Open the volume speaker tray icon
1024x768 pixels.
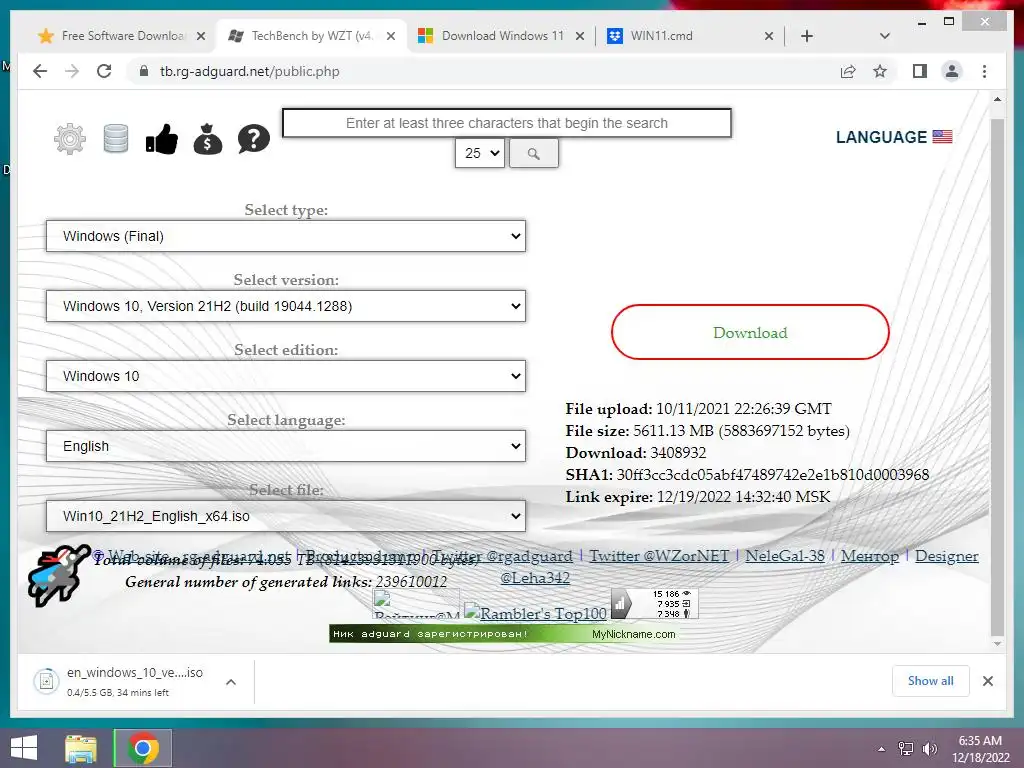point(929,749)
